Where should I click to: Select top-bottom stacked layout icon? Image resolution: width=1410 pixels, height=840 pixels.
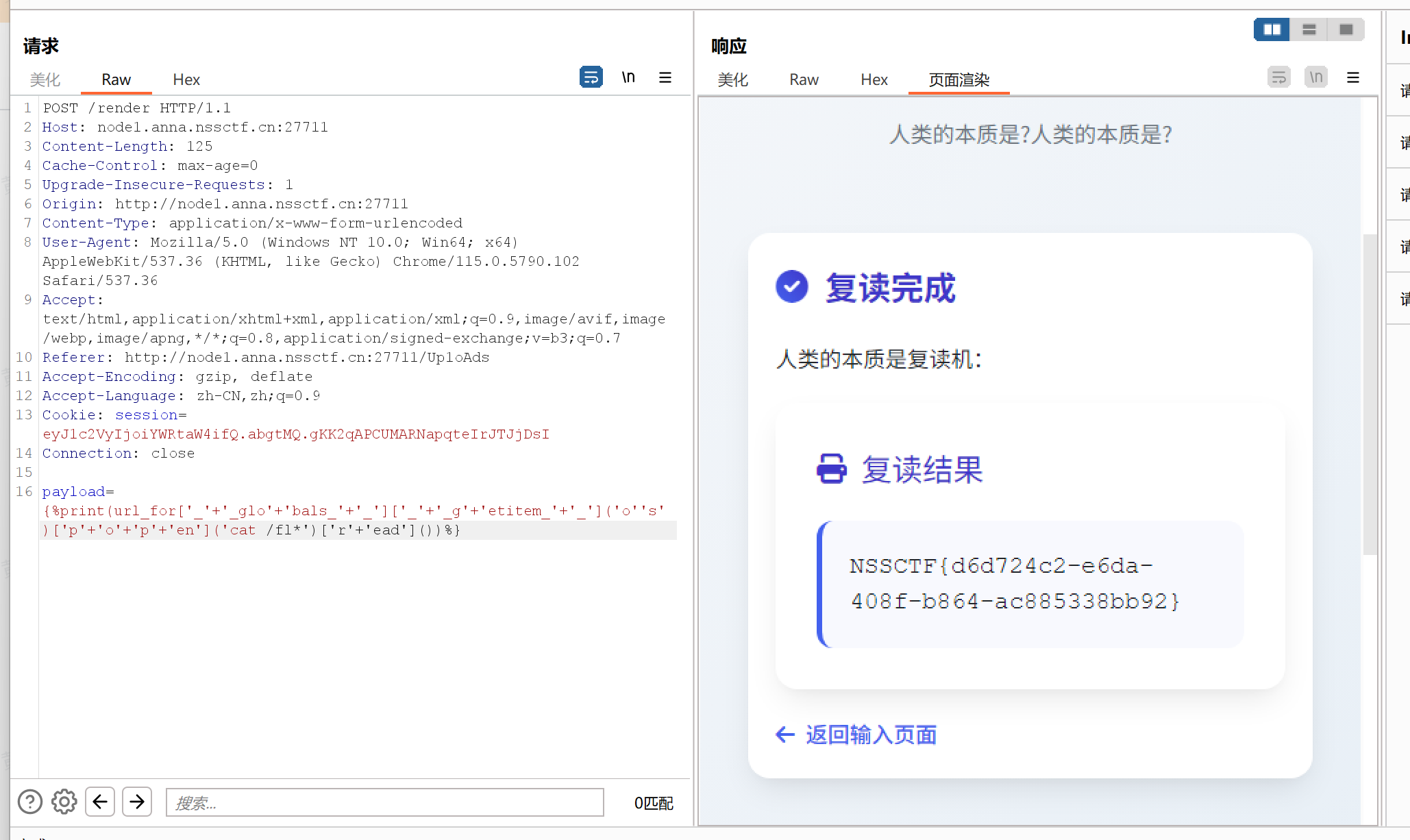coord(1309,29)
